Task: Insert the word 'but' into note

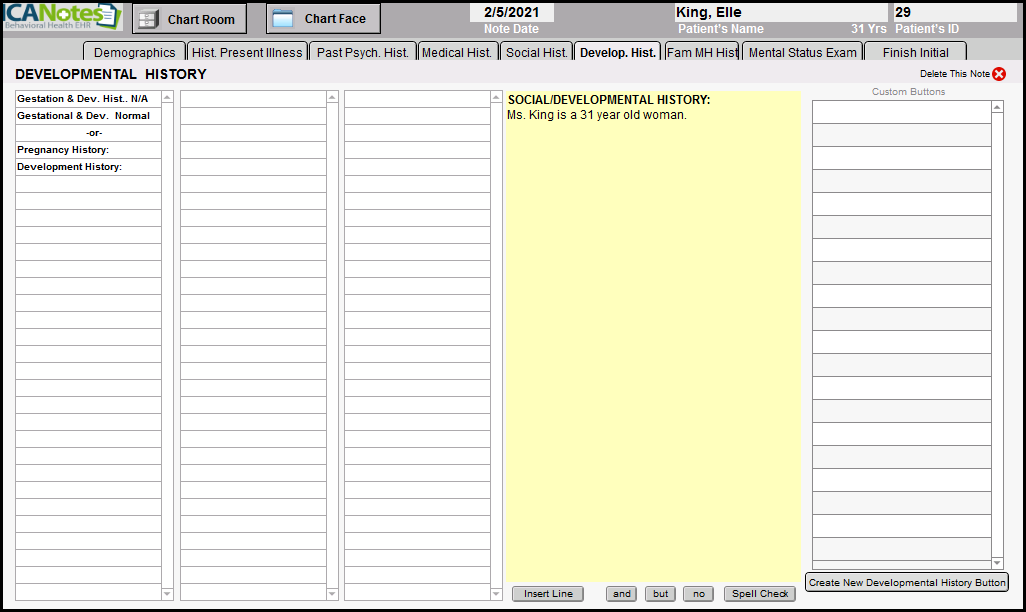Action: 660,594
